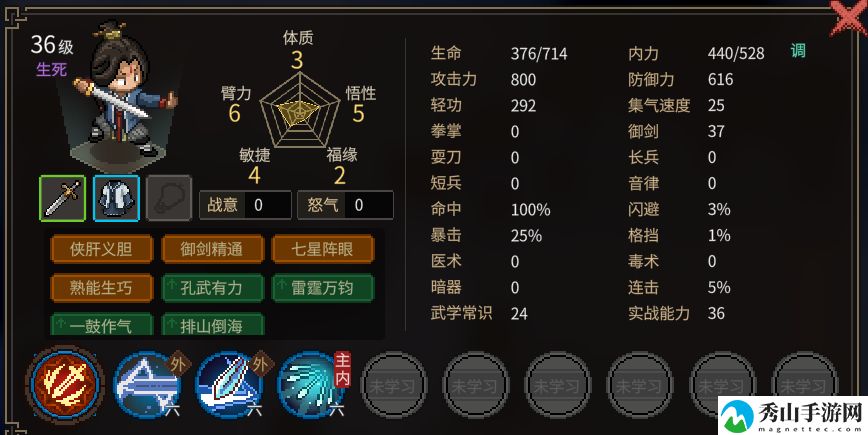Select the 主内 internal skill icon
This screenshot has height=435, width=868.
312,385
